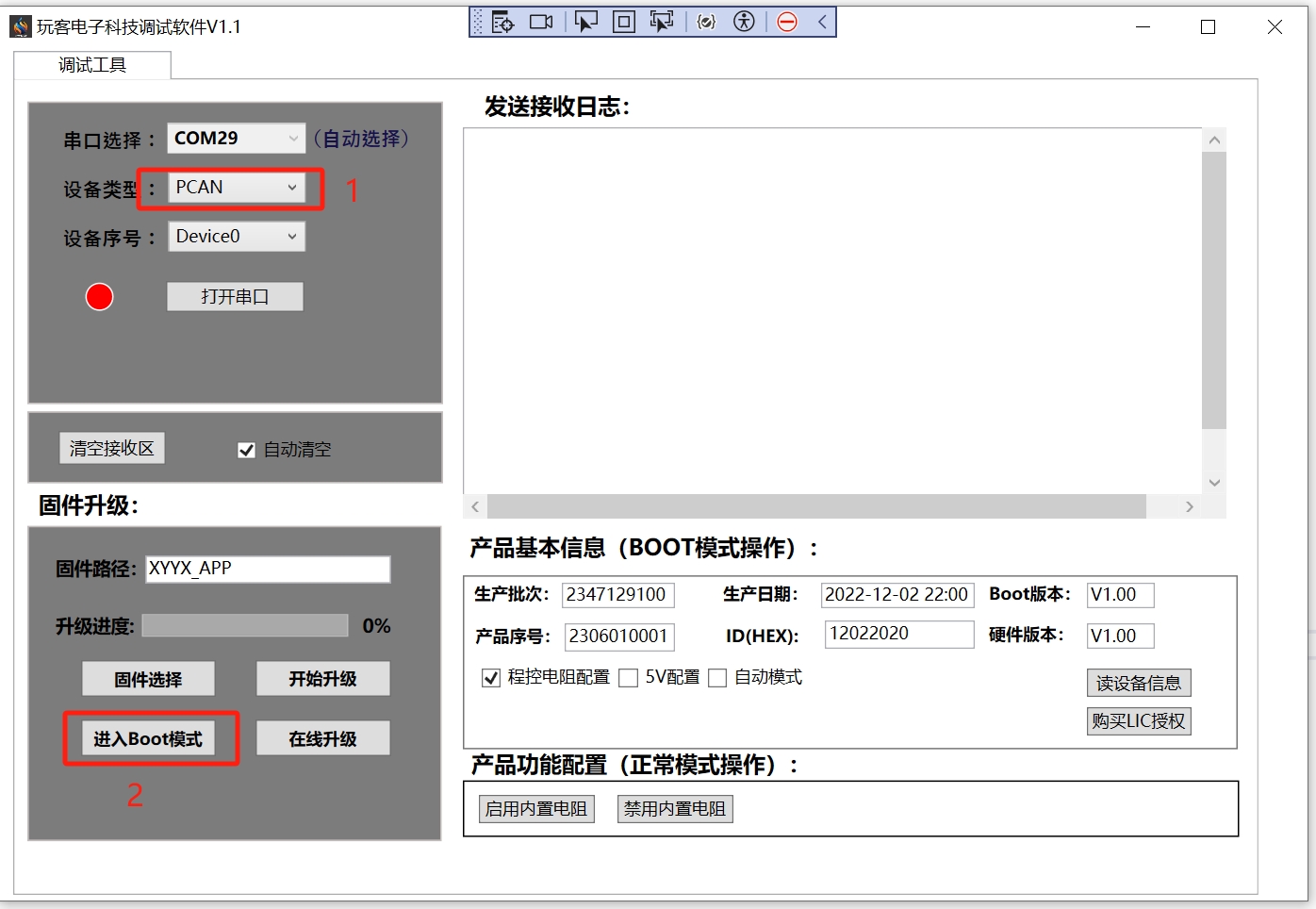1316x909 pixels.
Task: Click the 禁用内置电阻 button
Action: coord(675,809)
